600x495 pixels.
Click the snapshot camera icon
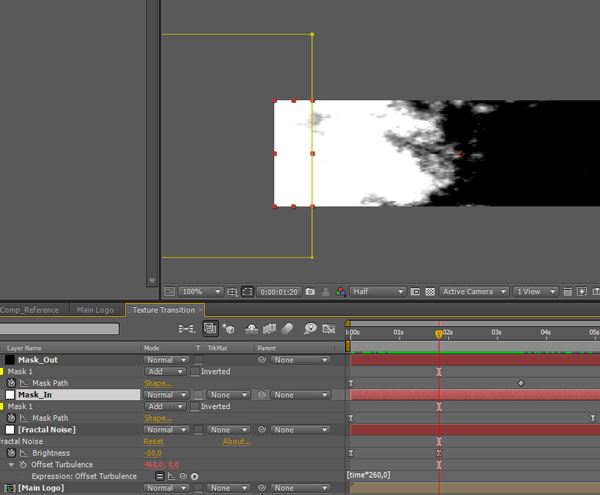(311, 292)
